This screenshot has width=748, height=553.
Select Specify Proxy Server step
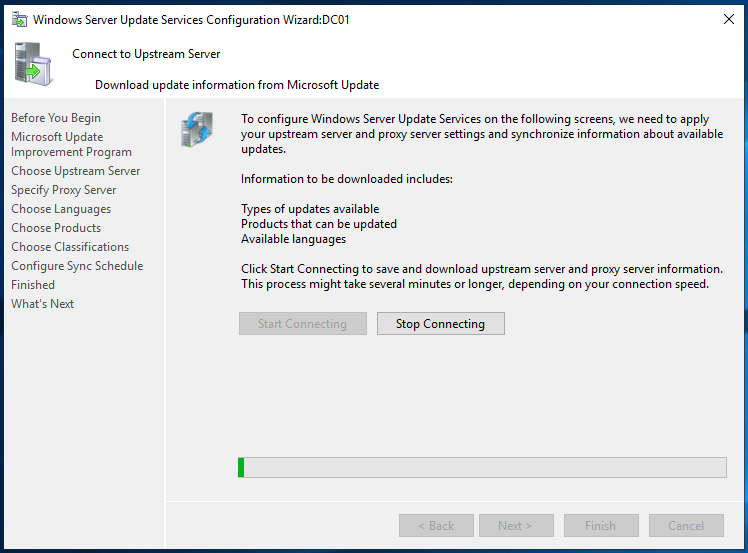pyautogui.click(x=64, y=190)
